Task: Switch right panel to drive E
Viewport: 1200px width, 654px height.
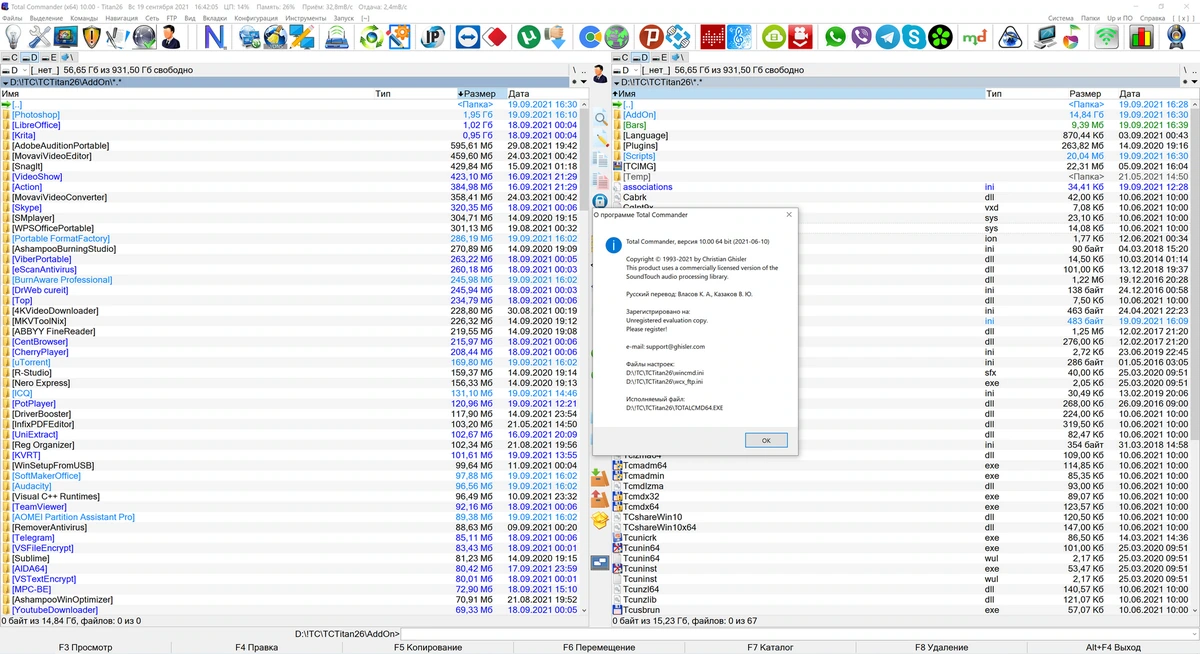Action: pos(659,58)
